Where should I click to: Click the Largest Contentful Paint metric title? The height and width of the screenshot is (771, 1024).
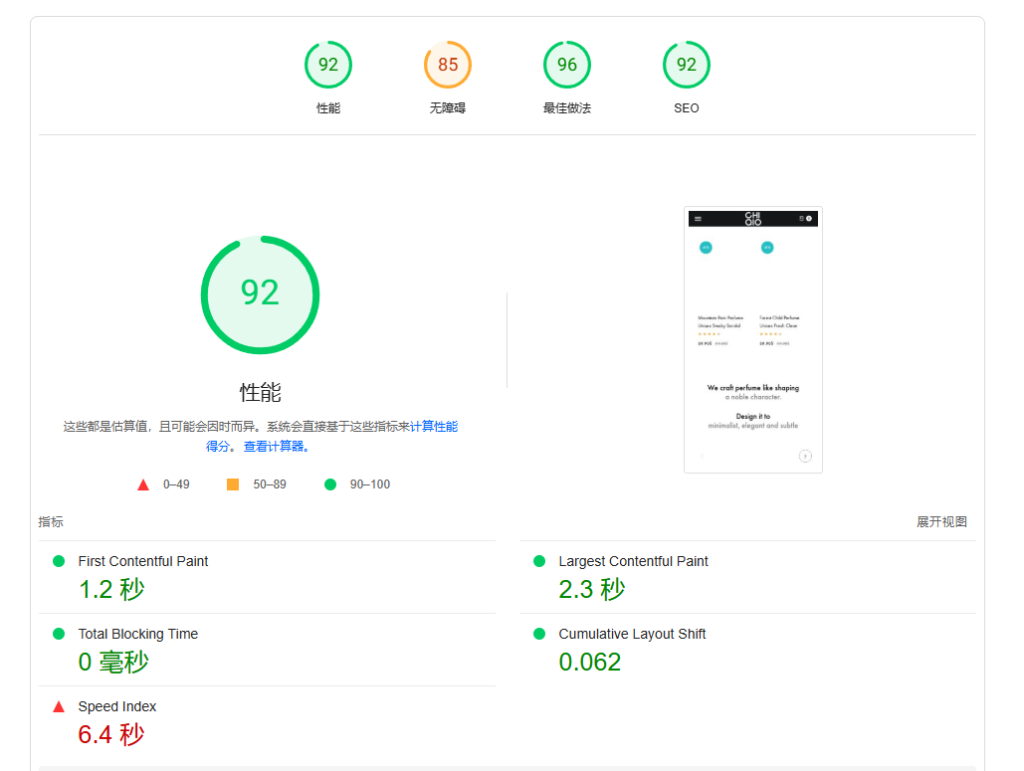[633, 561]
